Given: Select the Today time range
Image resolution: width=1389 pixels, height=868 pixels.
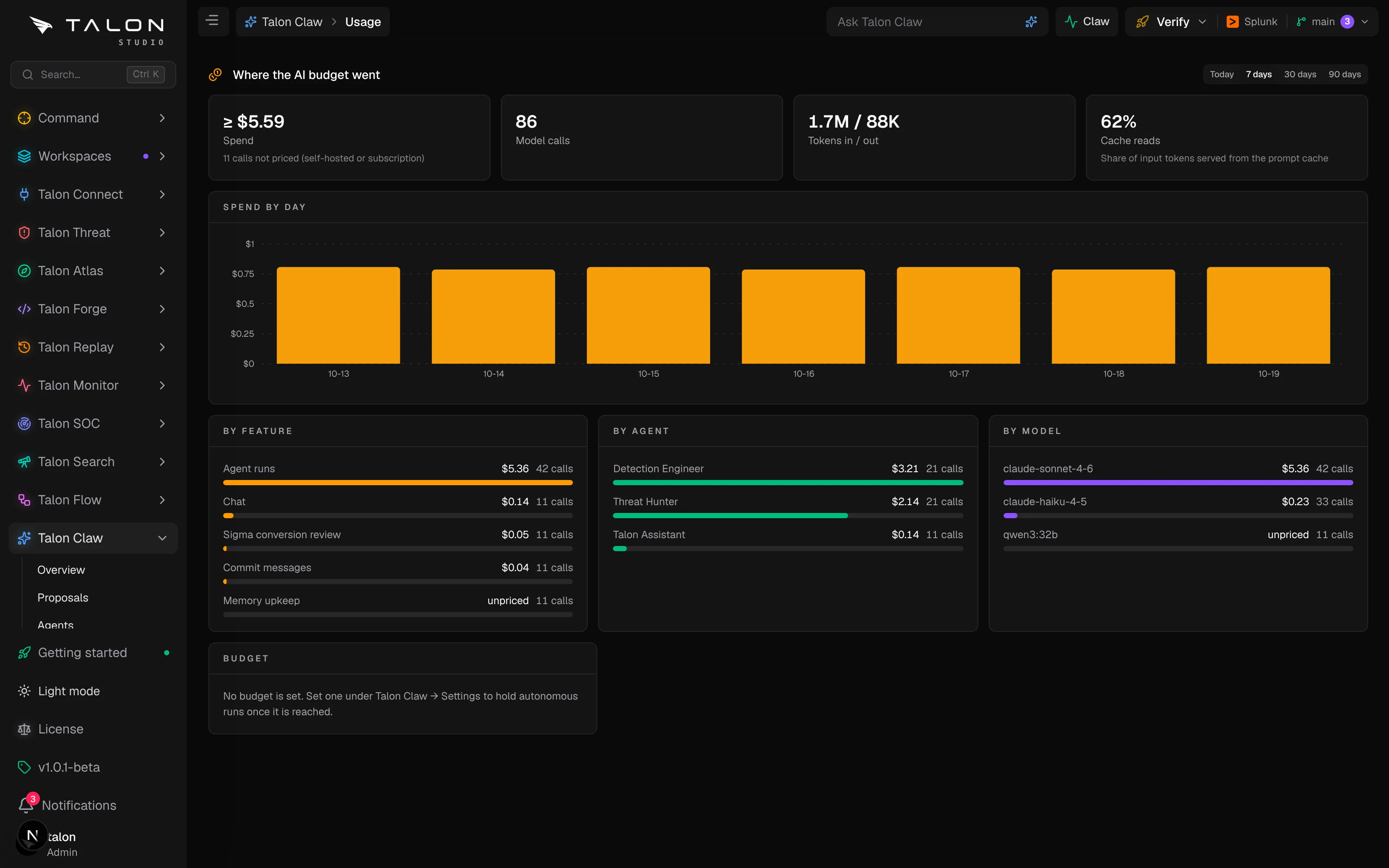Looking at the screenshot, I should coord(1221,74).
